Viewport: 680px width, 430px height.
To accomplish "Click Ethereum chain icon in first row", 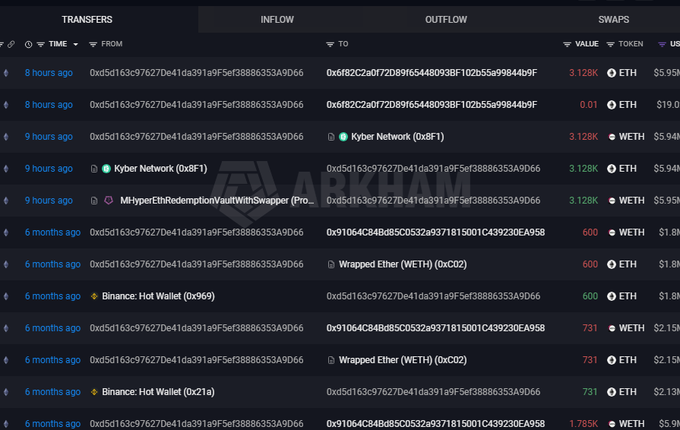I will coord(6,73).
